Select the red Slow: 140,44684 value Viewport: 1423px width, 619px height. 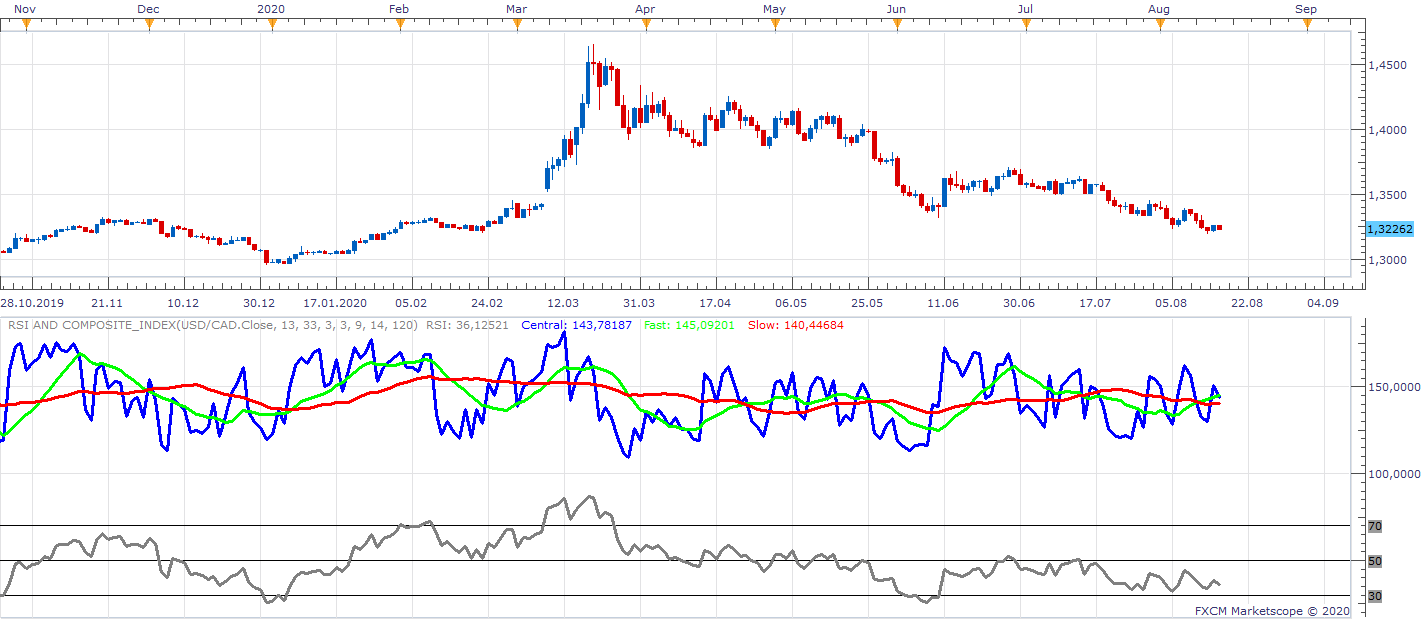pos(796,325)
